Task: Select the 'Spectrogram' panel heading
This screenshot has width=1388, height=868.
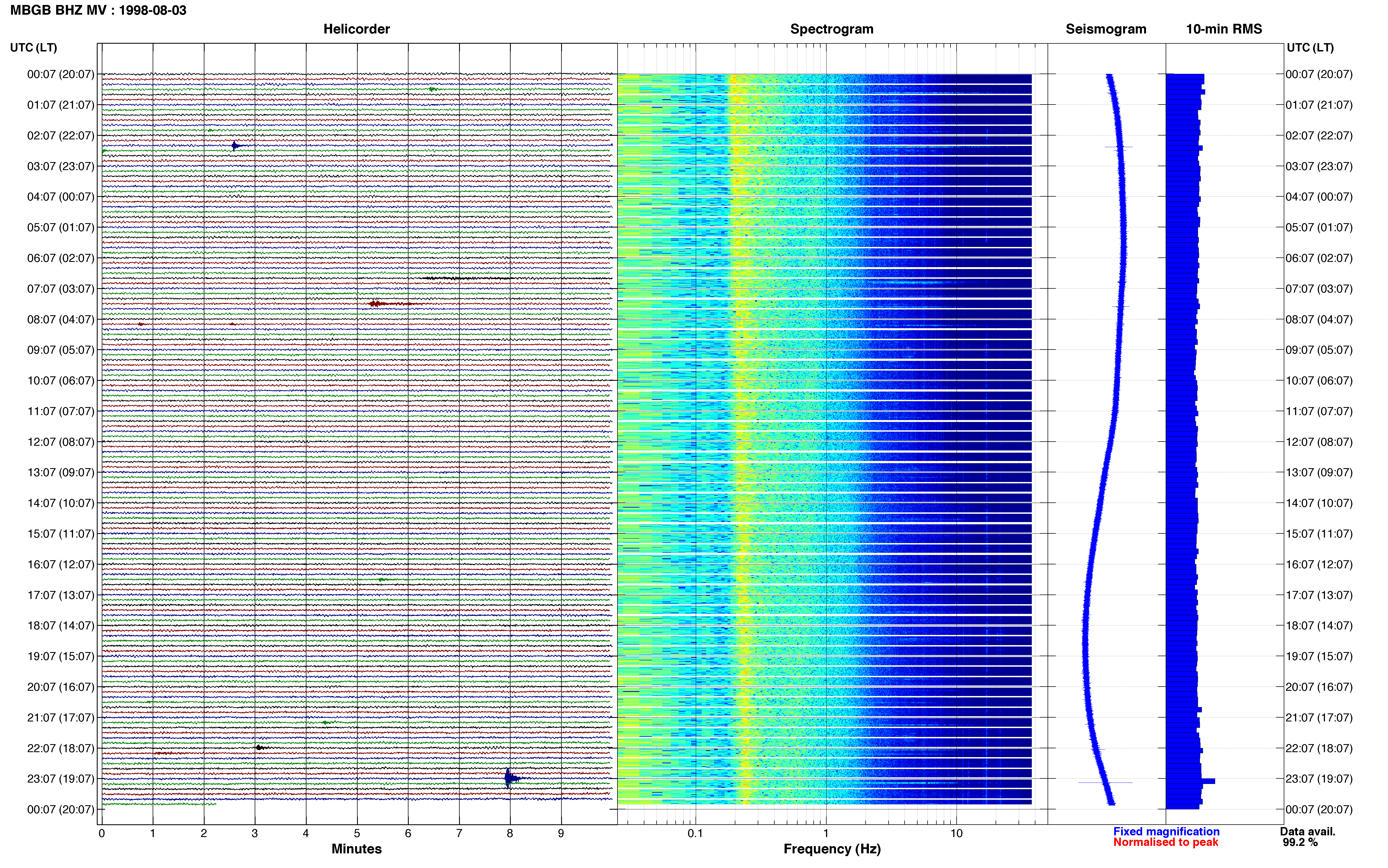Action: point(832,29)
